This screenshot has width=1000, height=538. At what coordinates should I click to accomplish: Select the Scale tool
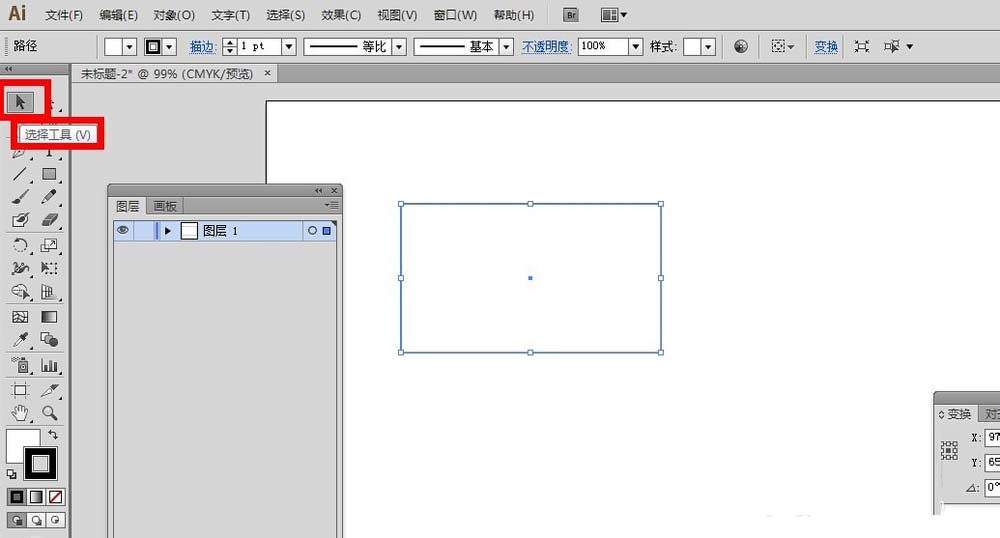click(x=49, y=245)
